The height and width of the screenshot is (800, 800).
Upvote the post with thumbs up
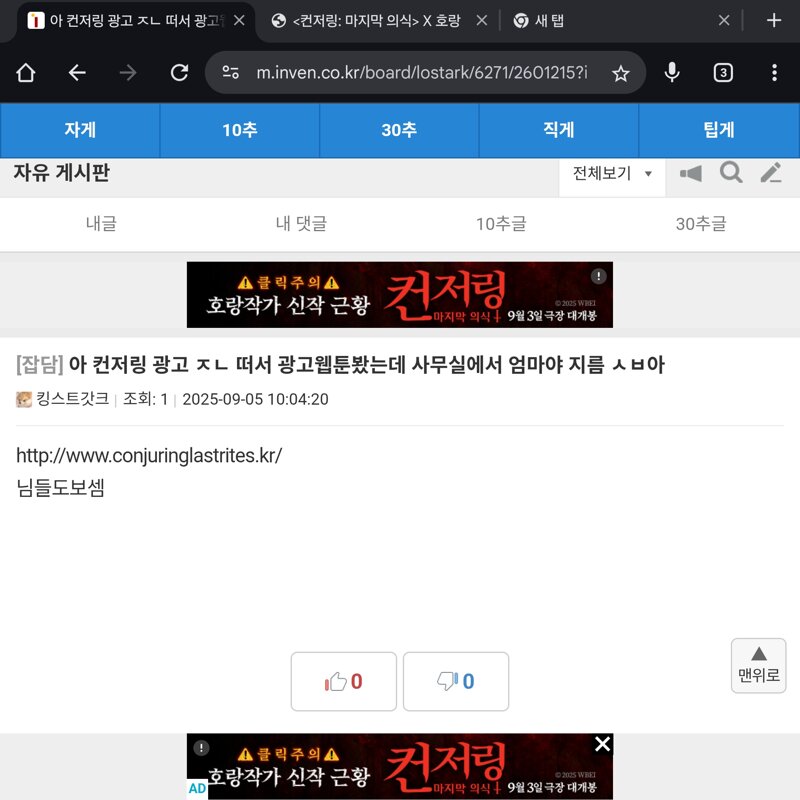343,681
